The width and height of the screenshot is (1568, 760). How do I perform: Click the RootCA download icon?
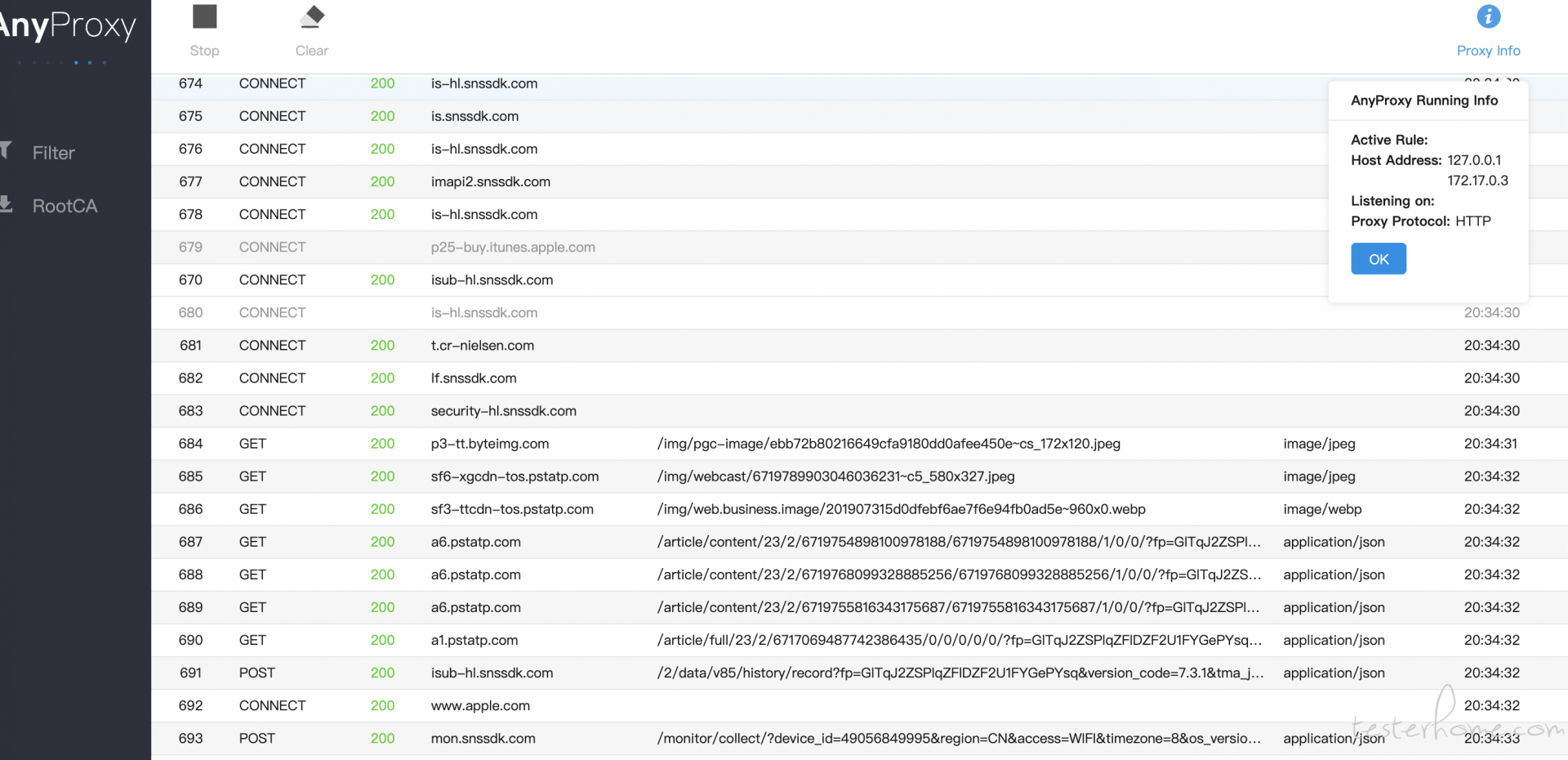coord(6,204)
